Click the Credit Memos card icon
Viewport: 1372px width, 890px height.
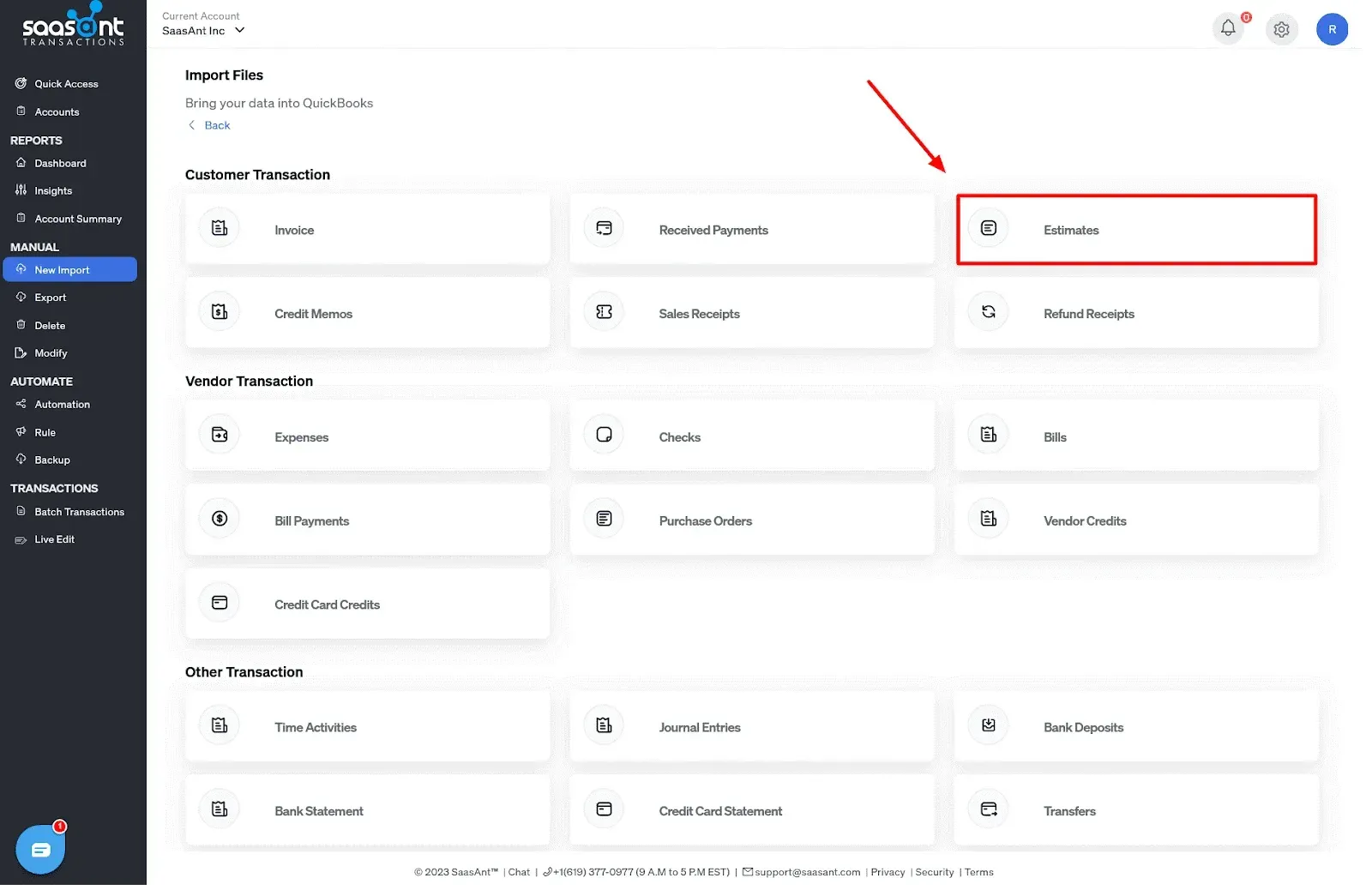click(x=220, y=312)
